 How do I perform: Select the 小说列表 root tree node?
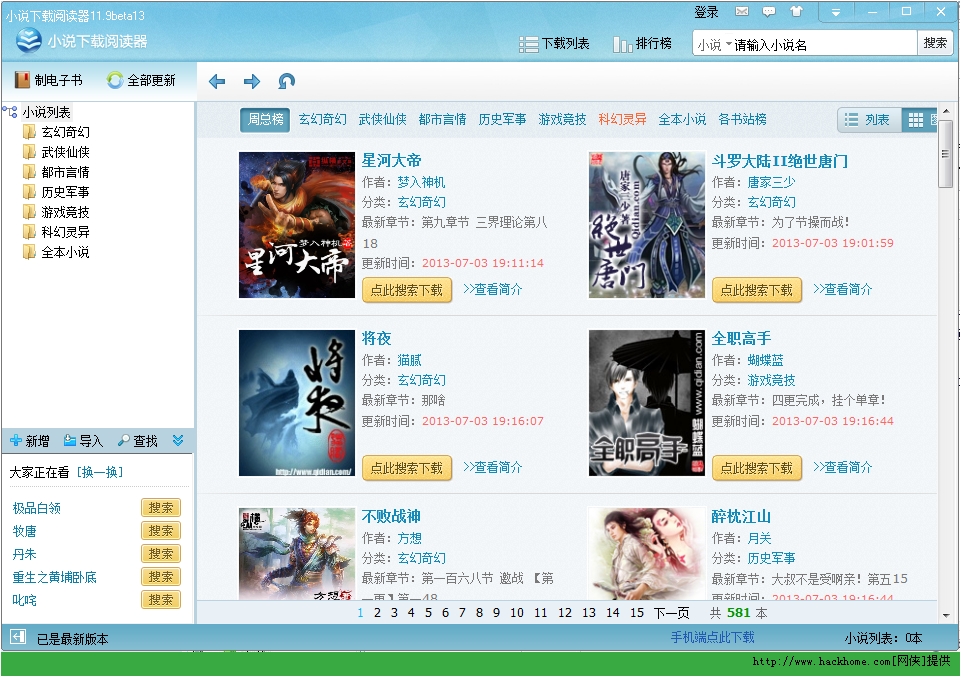click(47, 112)
